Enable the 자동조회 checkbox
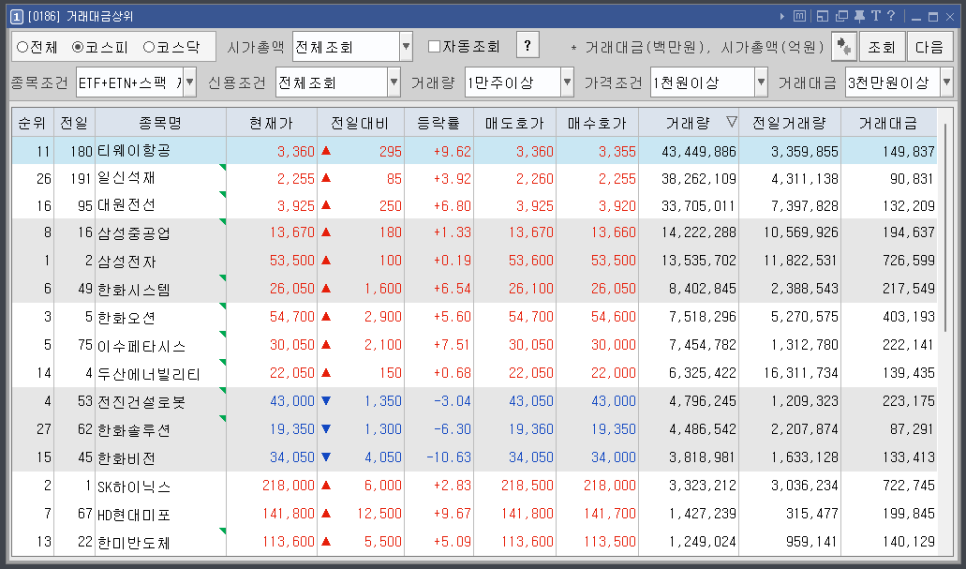The image size is (966, 569). coord(434,47)
